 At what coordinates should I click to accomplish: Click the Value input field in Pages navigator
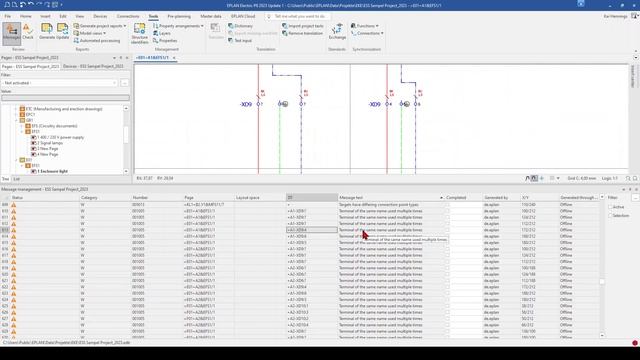65,98
